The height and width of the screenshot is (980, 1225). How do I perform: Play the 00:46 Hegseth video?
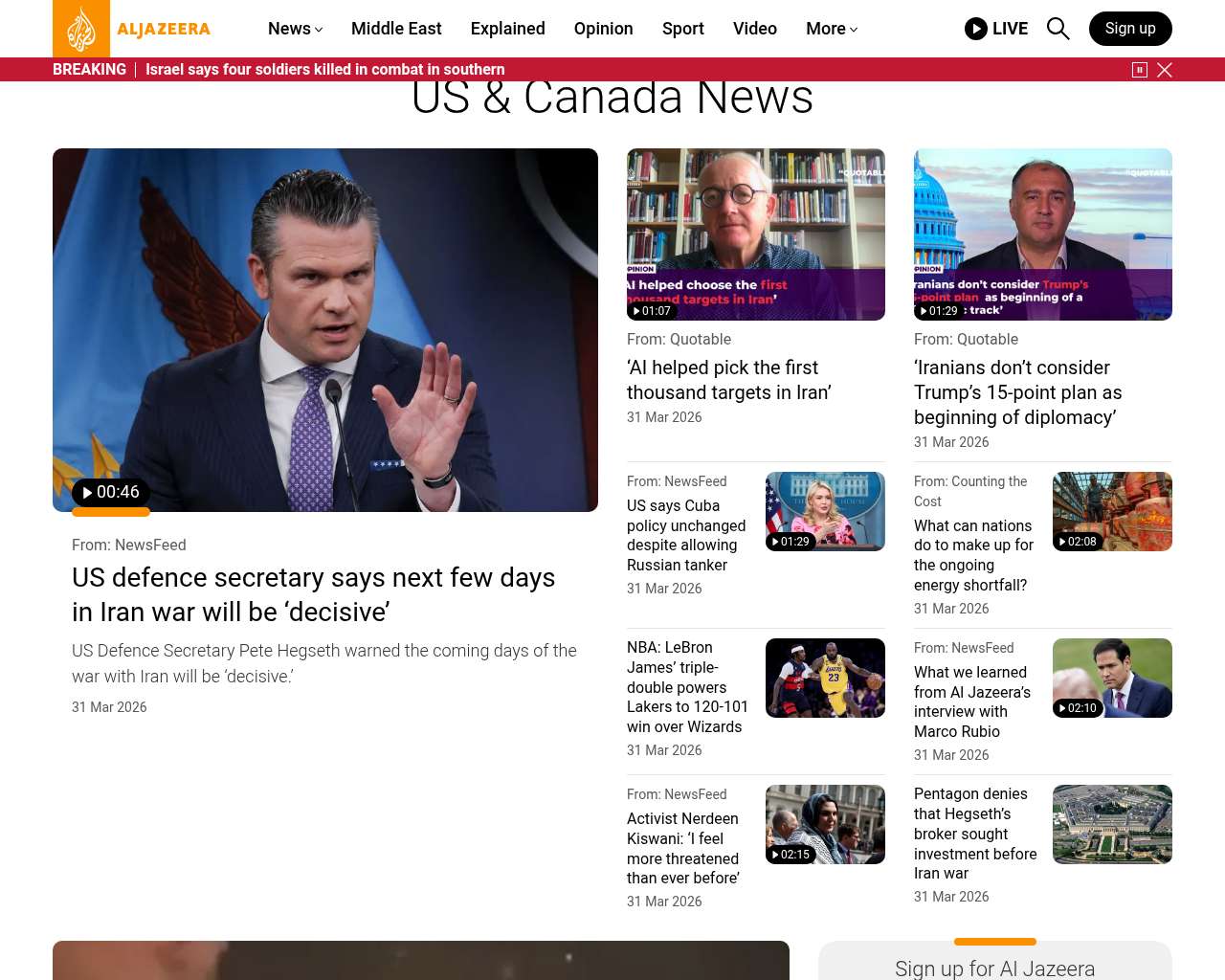(111, 492)
